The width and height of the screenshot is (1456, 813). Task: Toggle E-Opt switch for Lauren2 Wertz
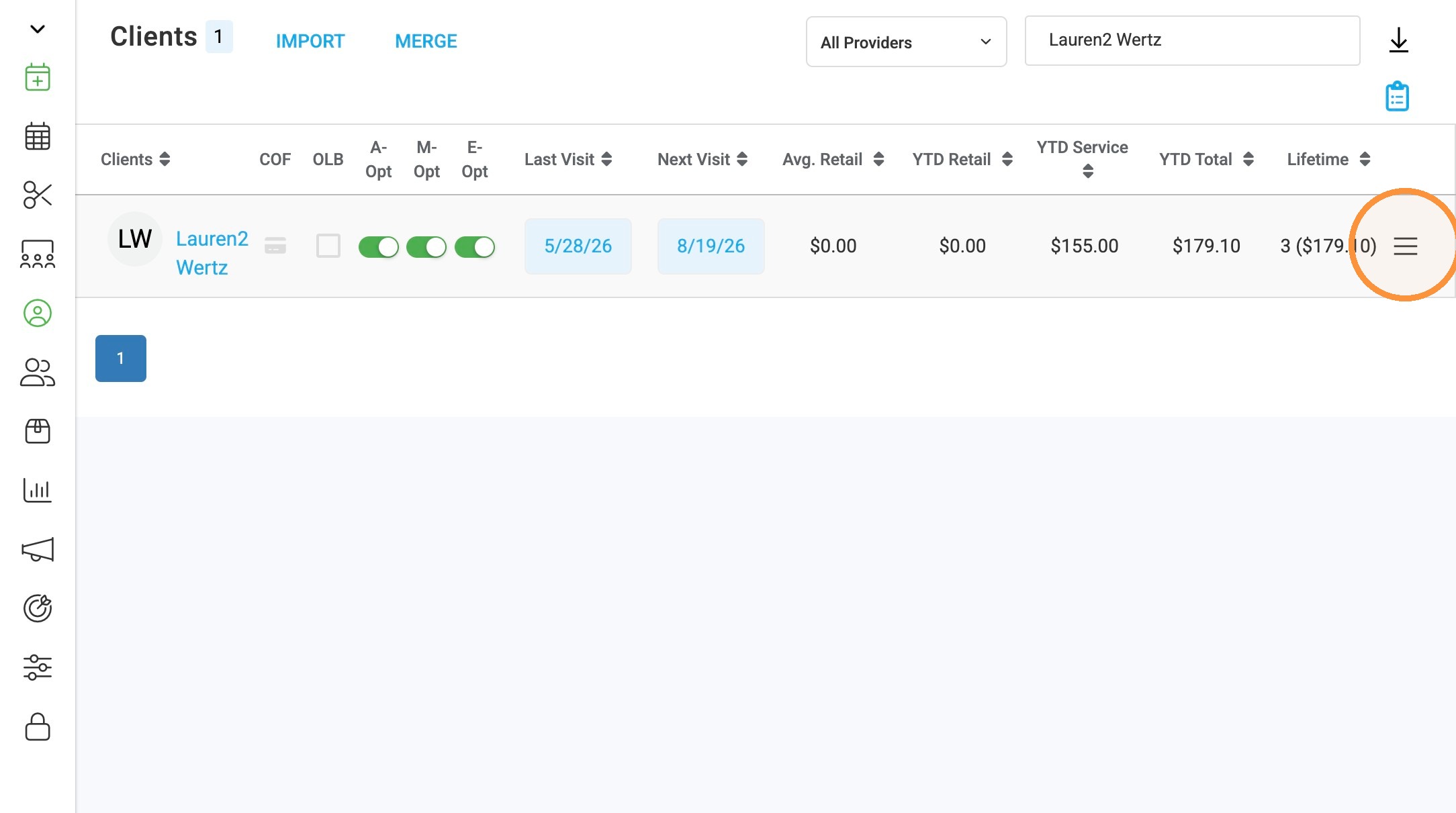tap(475, 247)
